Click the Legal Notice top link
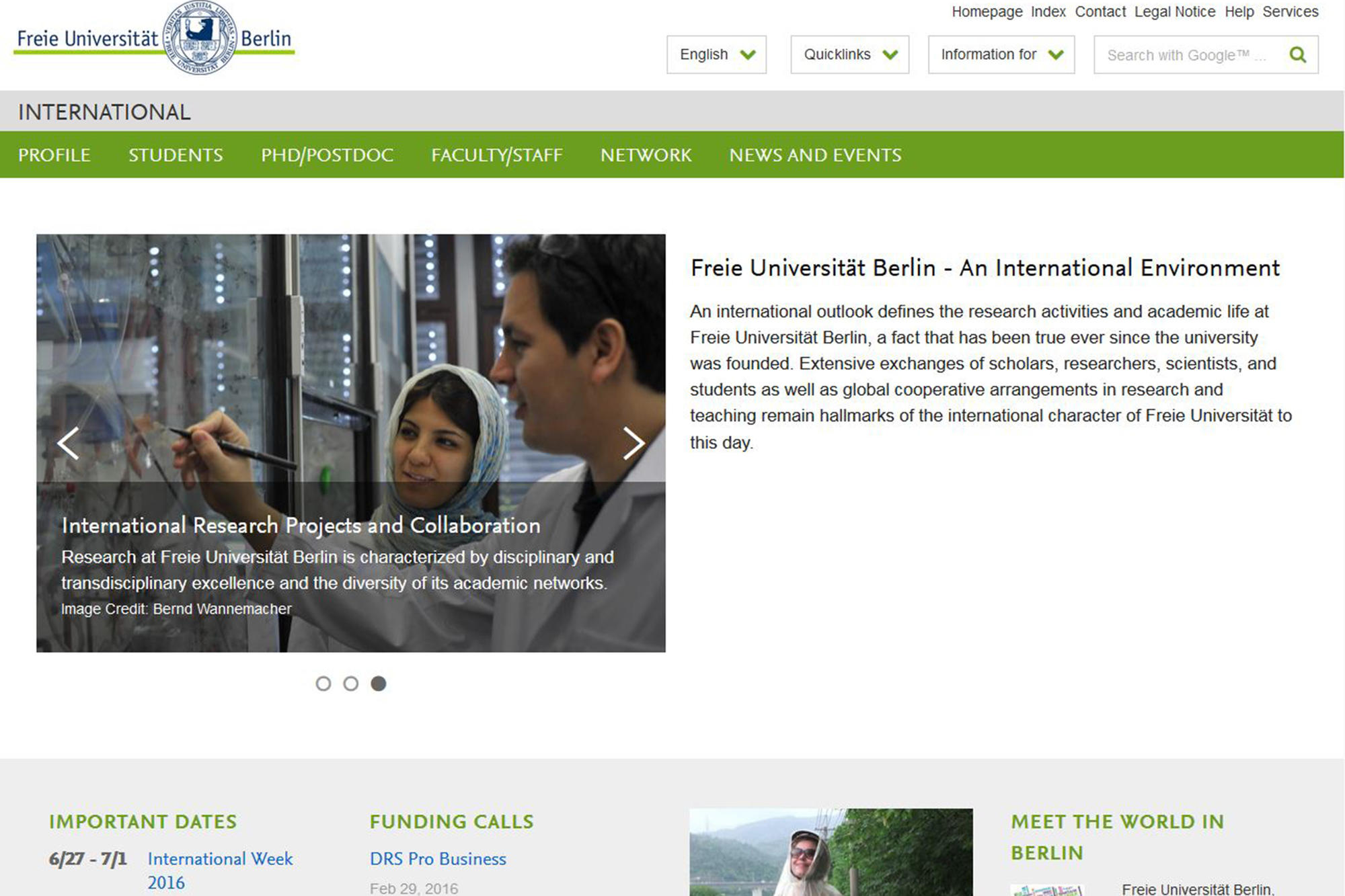 (x=1174, y=12)
